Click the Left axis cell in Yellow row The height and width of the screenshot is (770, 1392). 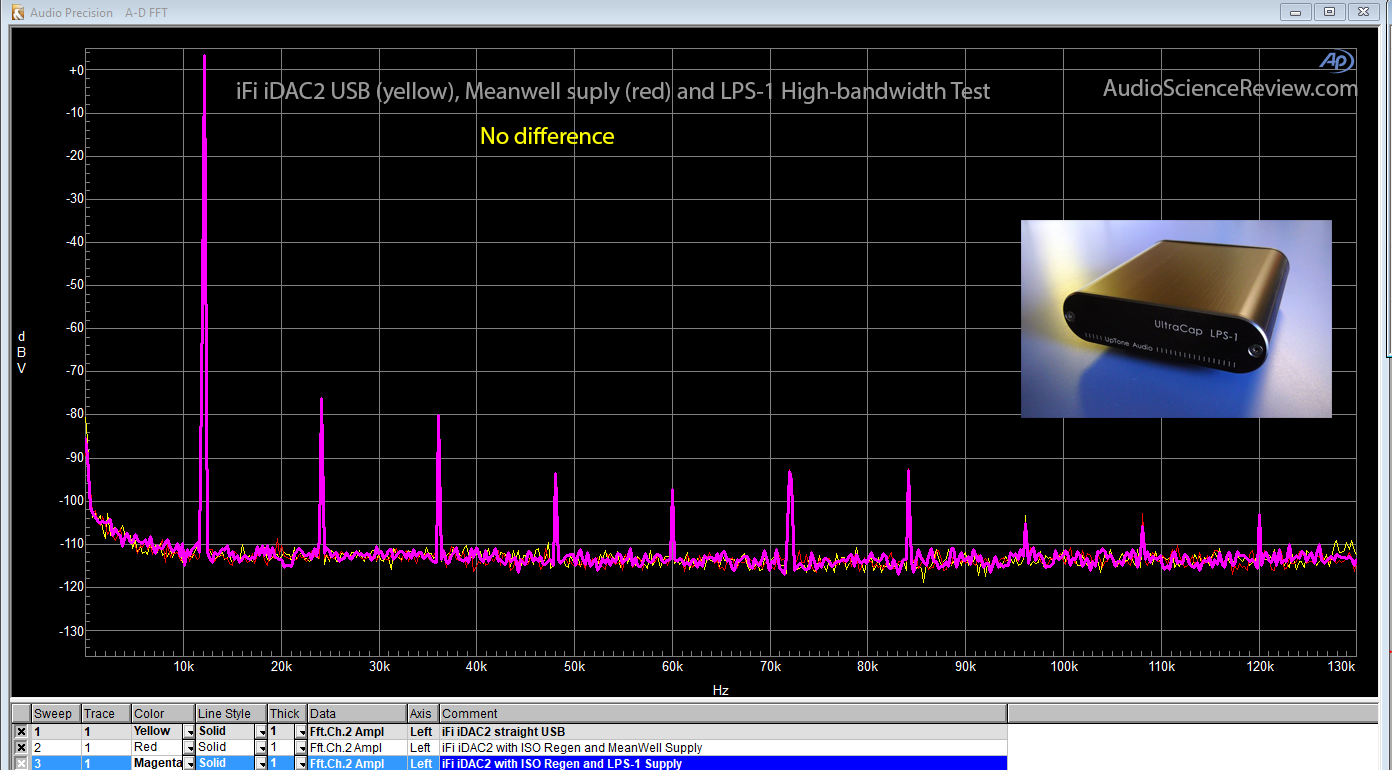(x=423, y=732)
